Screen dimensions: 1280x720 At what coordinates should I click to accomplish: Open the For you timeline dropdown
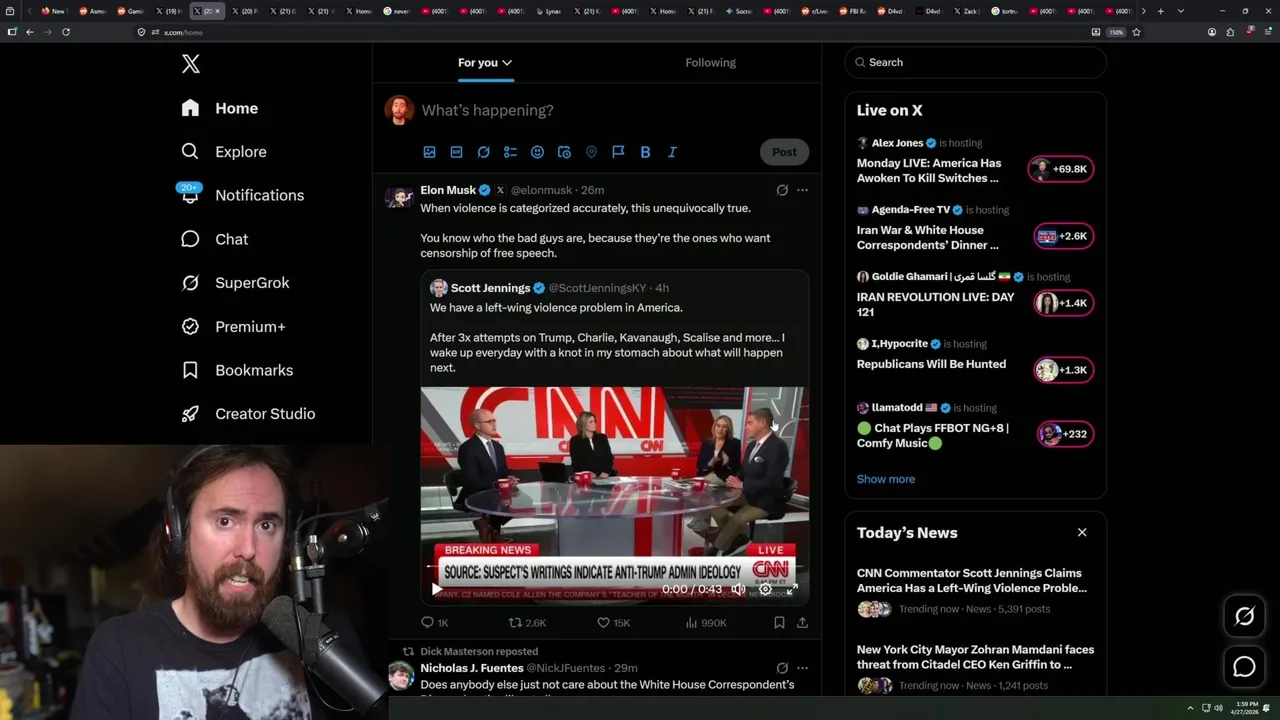pyautogui.click(x=485, y=63)
